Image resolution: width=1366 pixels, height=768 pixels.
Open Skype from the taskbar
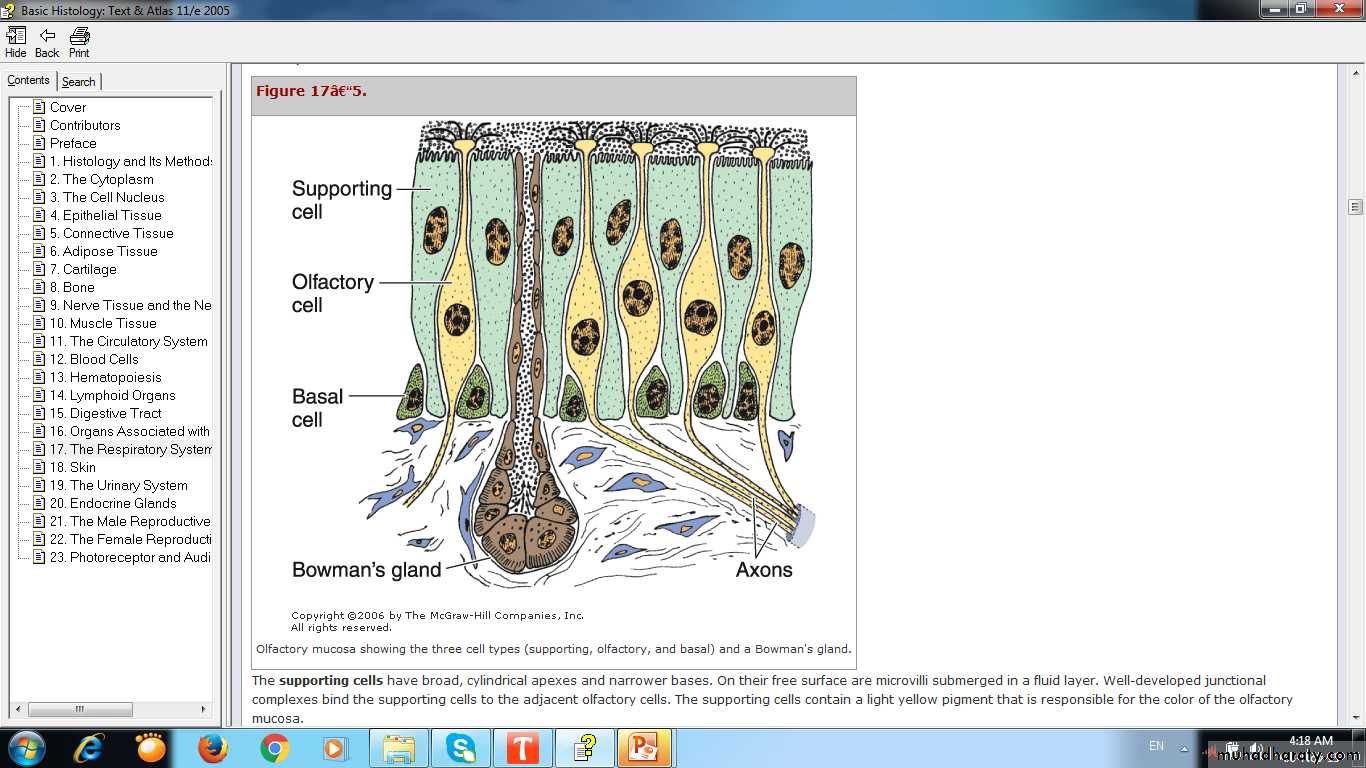pyautogui.click(x=461, y=748)
